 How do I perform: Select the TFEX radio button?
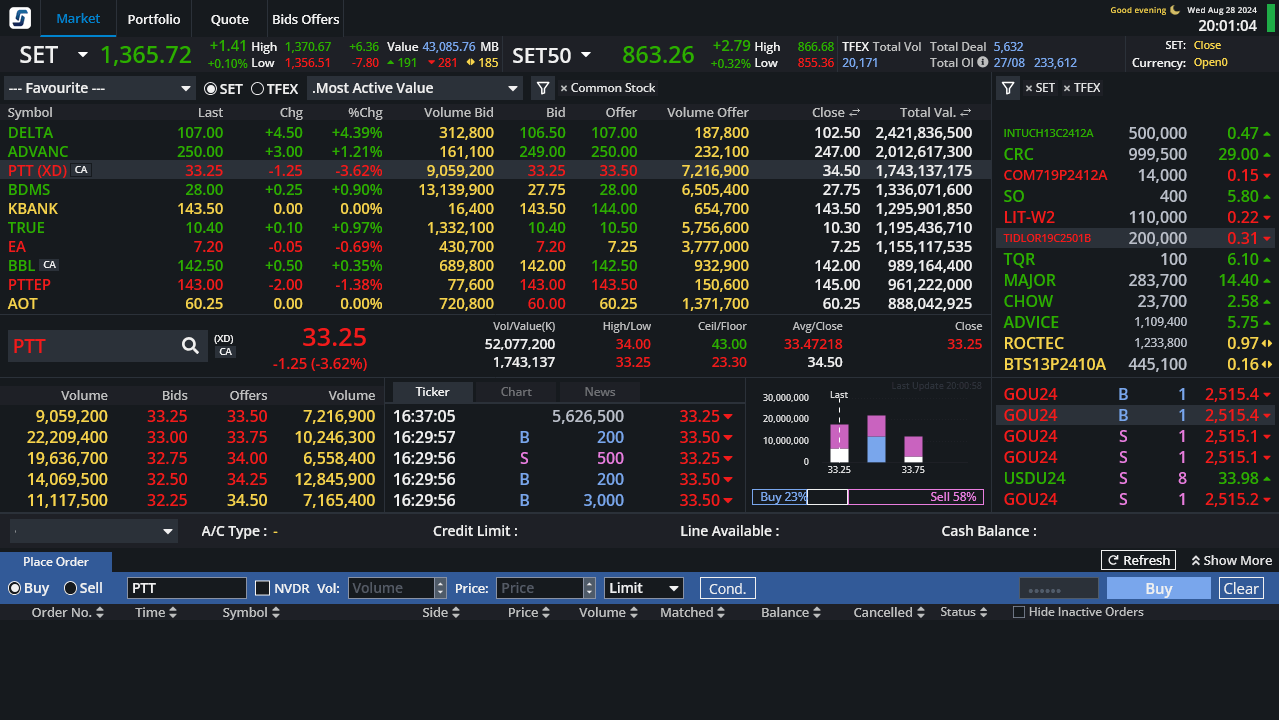258,89
